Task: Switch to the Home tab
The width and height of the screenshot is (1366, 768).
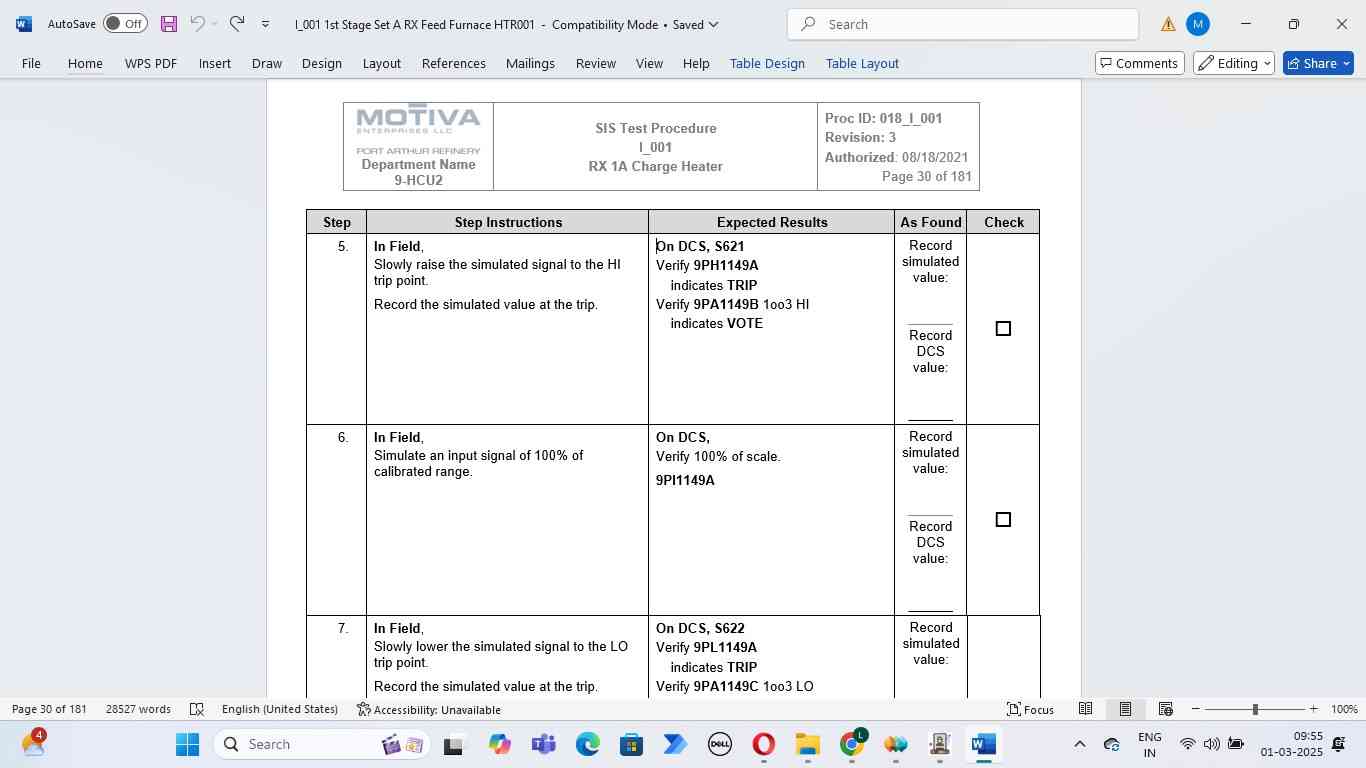Action: pyautogui.click(x=85, y=63)
